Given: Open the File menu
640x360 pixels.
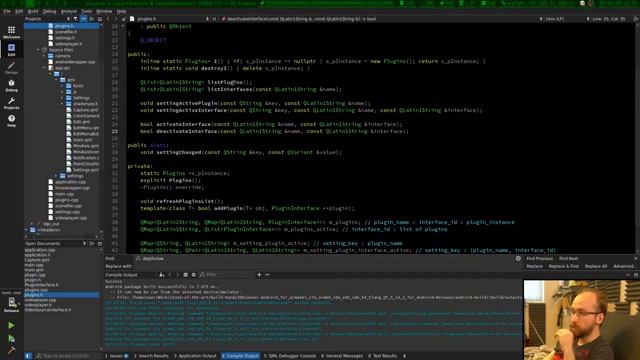Looking at the screenshot, I should [7, 11].
